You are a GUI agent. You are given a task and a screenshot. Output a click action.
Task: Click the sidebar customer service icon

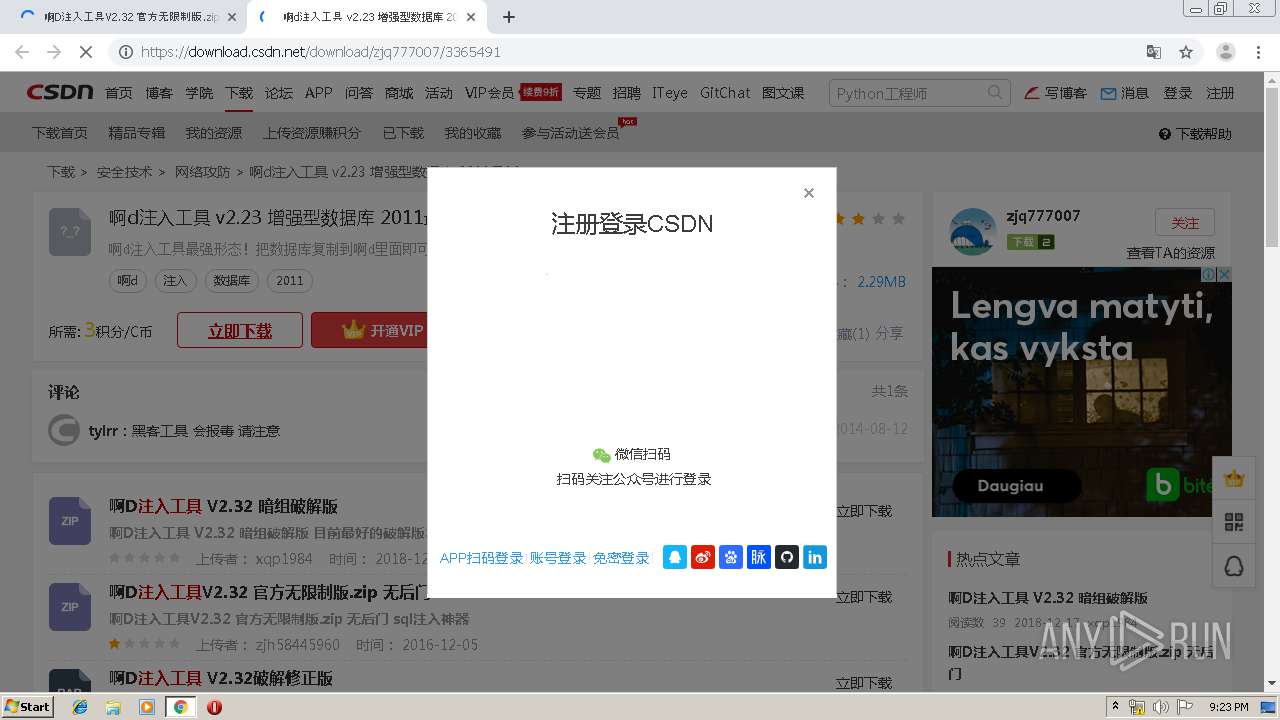(1234, 567)
